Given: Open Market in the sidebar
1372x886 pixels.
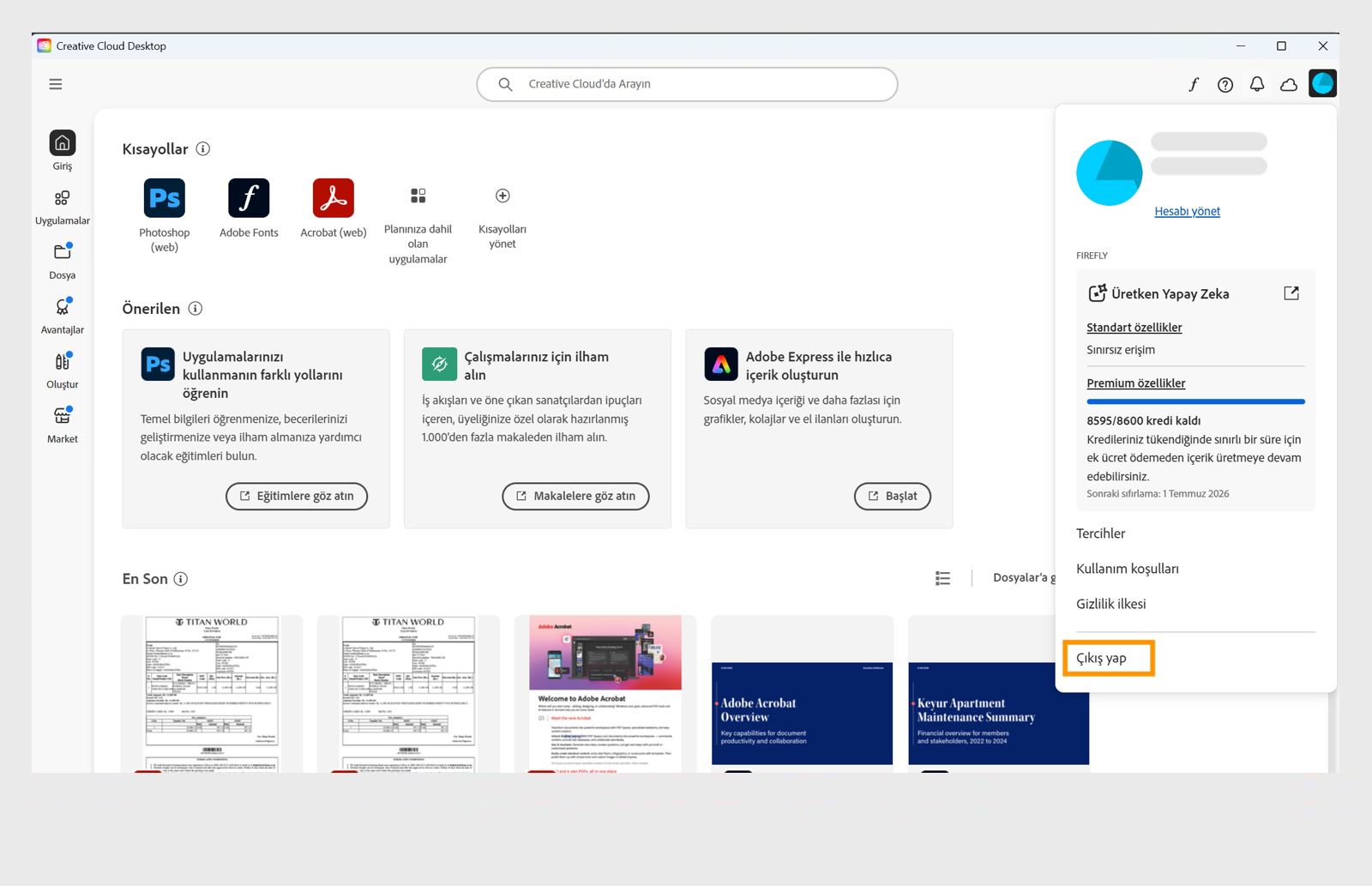Looking at the screenshot, I should 62,425.
